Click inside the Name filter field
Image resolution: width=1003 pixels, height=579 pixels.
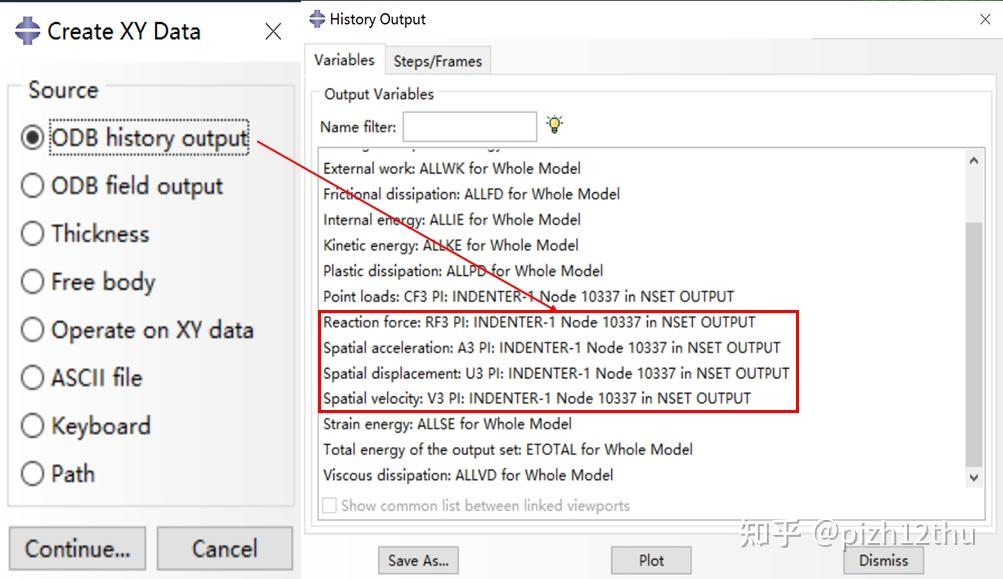(x=470, y=127)
